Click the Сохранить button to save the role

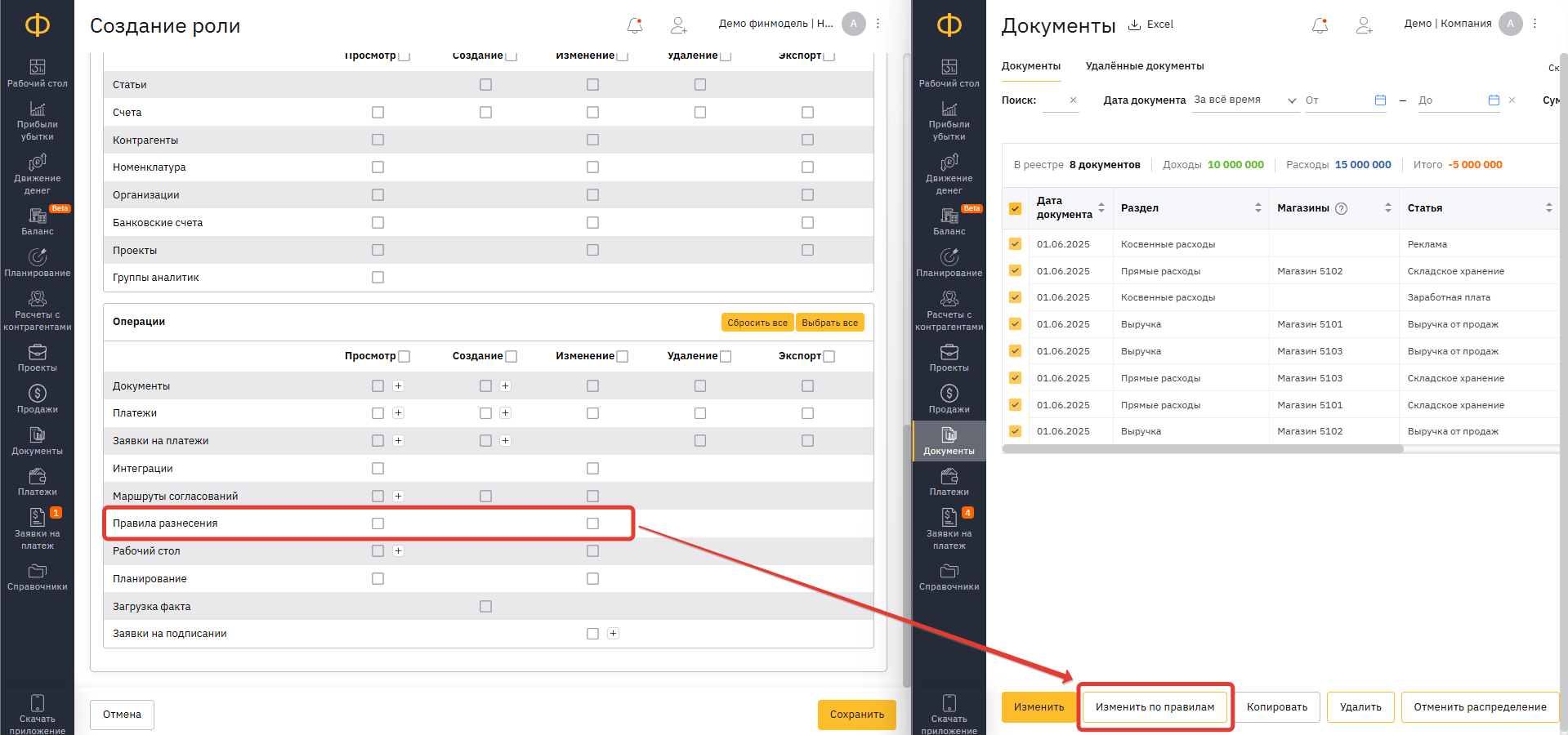tap(856, 715)
